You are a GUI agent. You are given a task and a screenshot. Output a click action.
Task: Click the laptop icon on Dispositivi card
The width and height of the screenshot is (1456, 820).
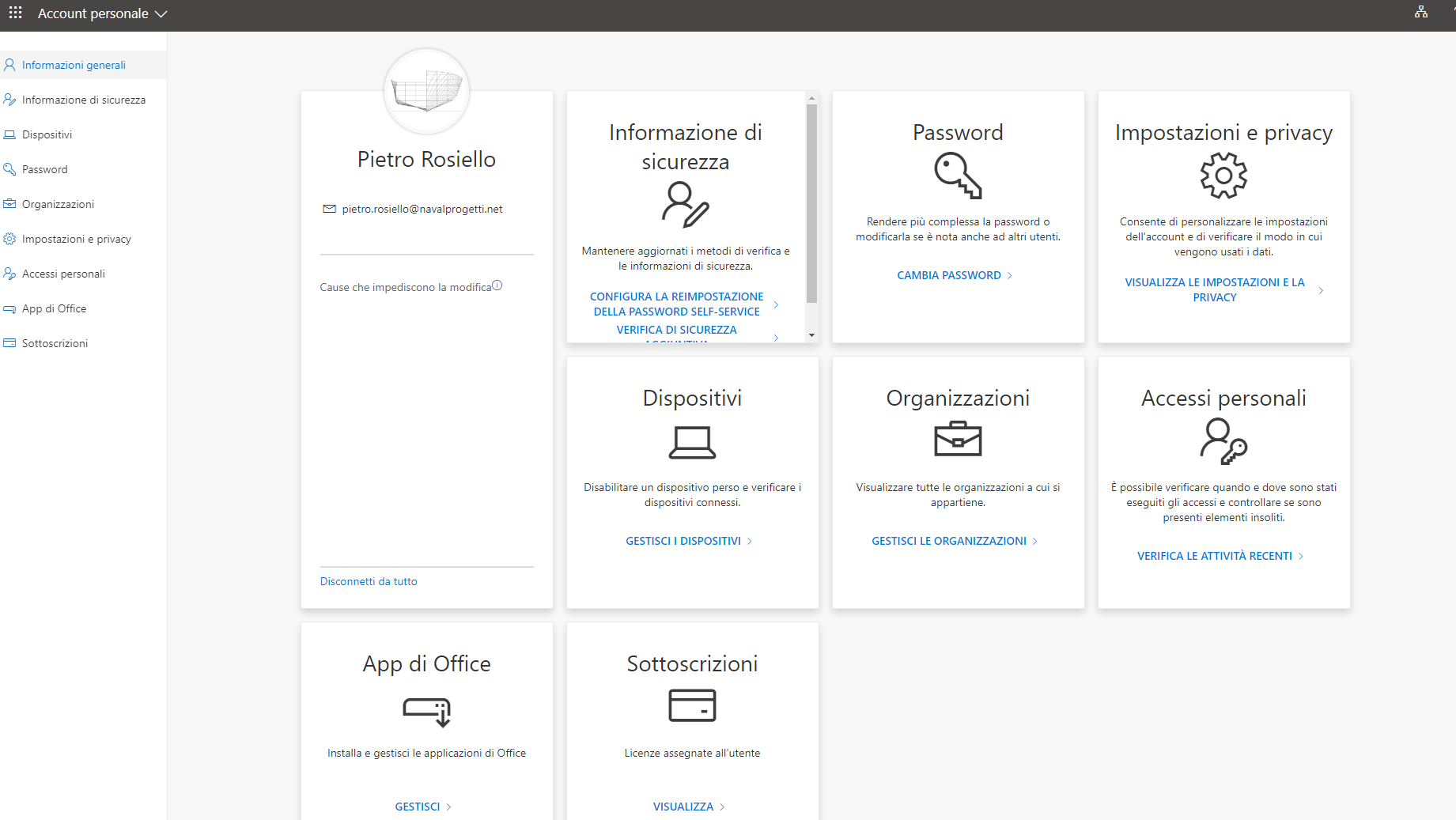click(692, 442)
